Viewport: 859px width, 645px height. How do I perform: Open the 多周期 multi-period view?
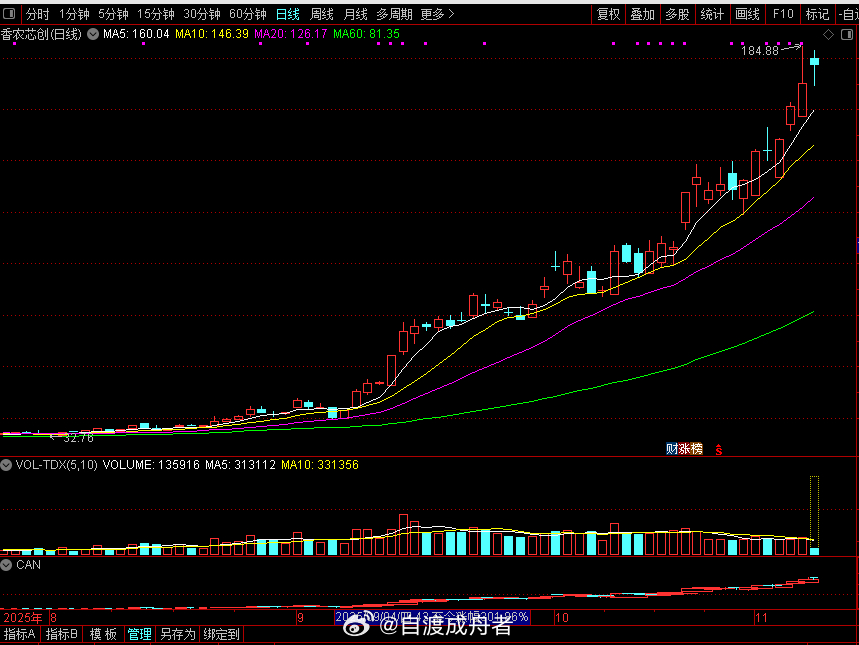click(x=394, y=14)
